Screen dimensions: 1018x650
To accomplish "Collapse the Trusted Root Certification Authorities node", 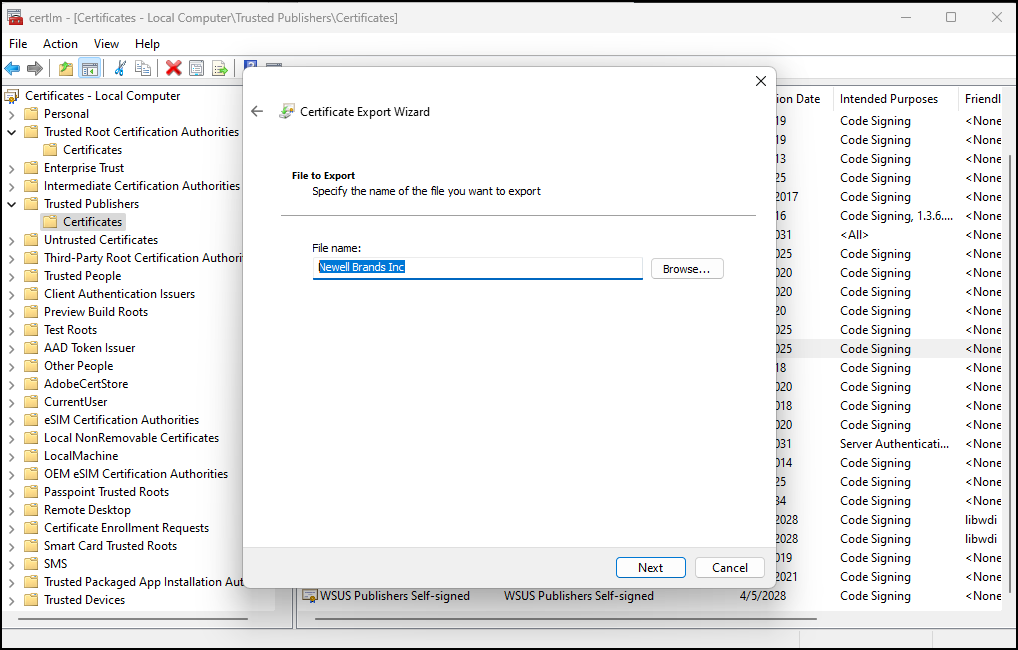I will 12,132.
